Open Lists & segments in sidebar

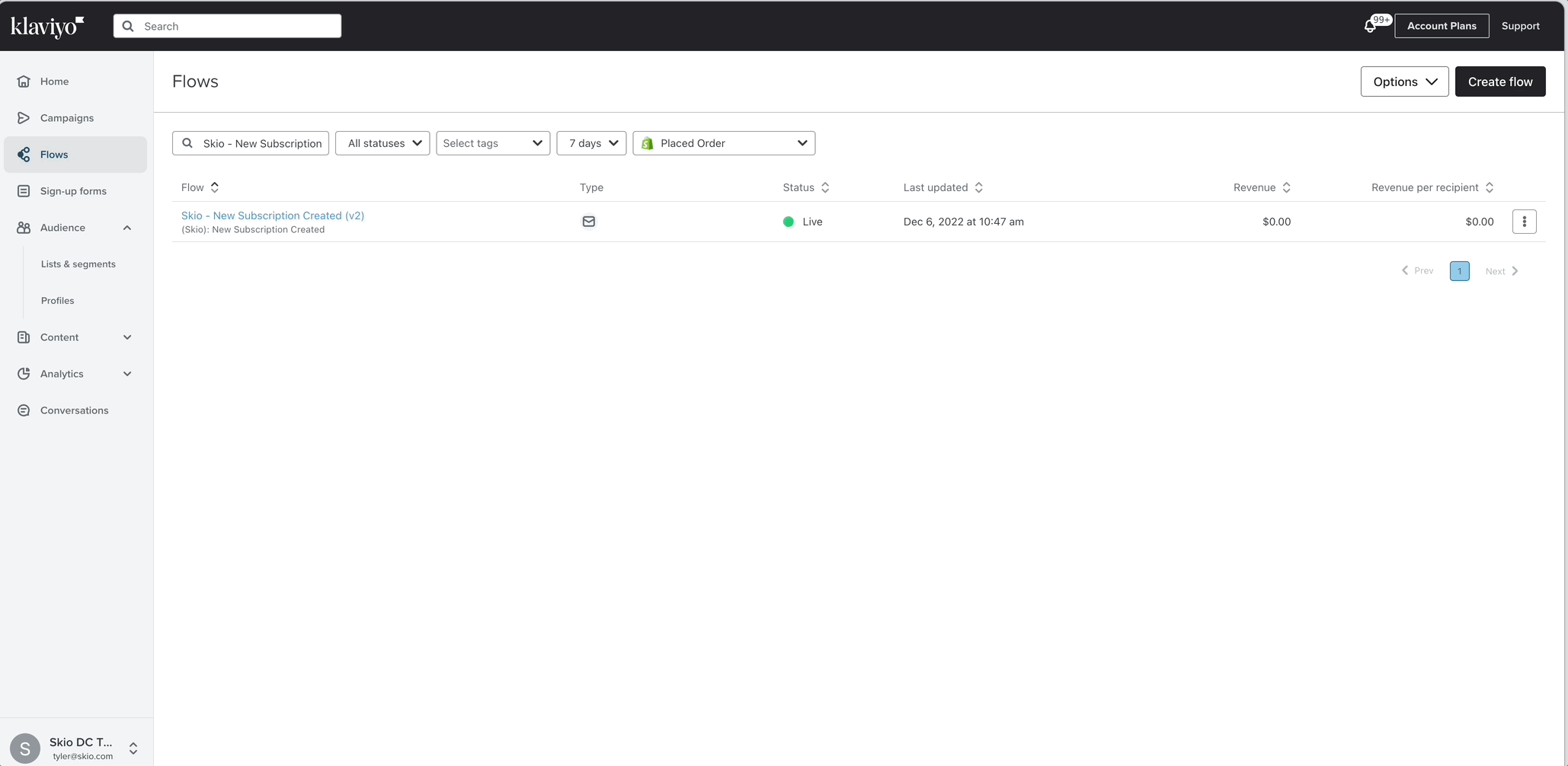[x=78, y=264]
